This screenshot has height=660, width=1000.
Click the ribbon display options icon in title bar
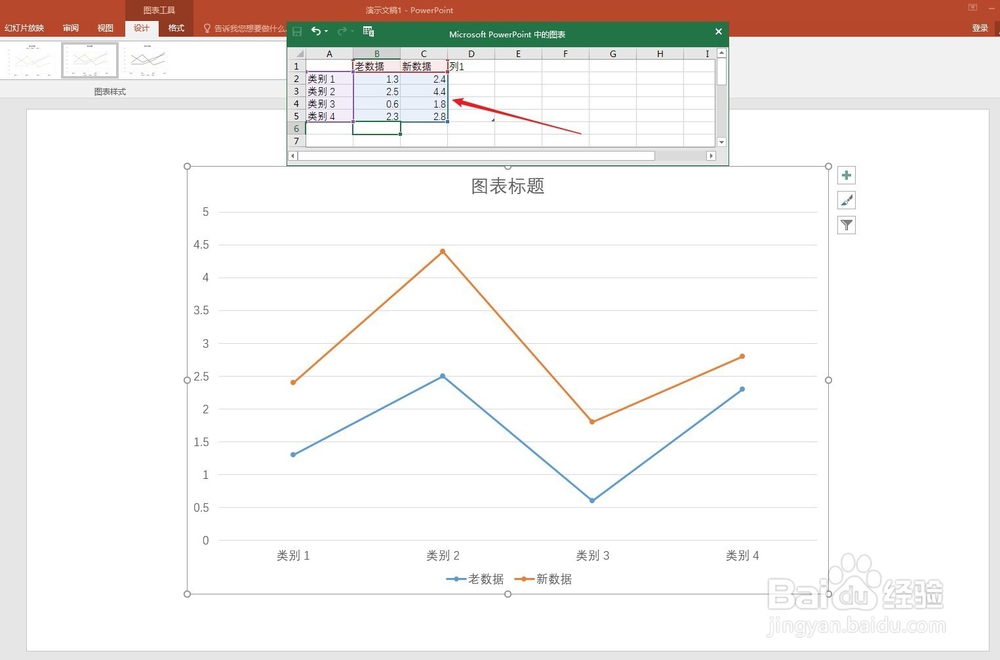click(973, 8)
